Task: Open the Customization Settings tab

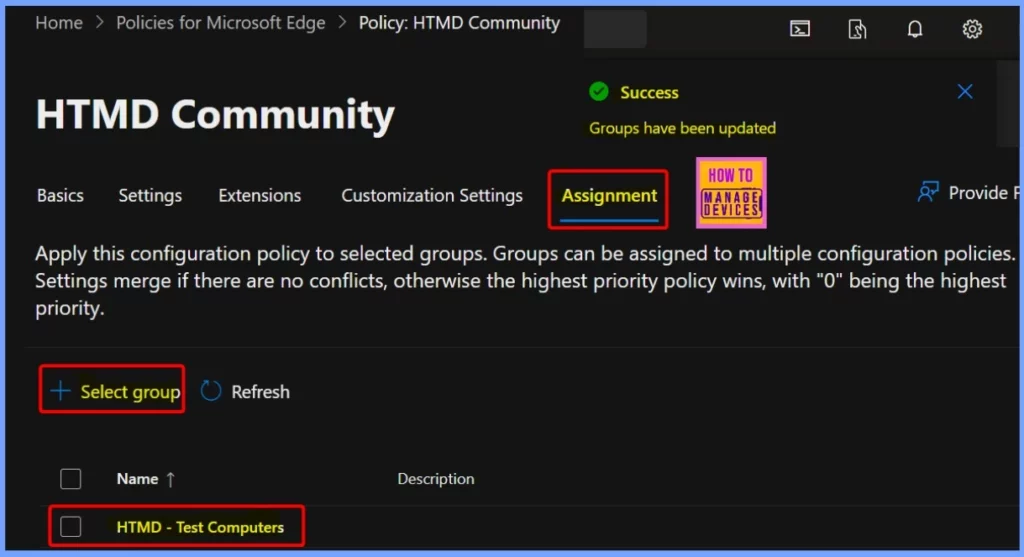Action: tap(432, 195)
